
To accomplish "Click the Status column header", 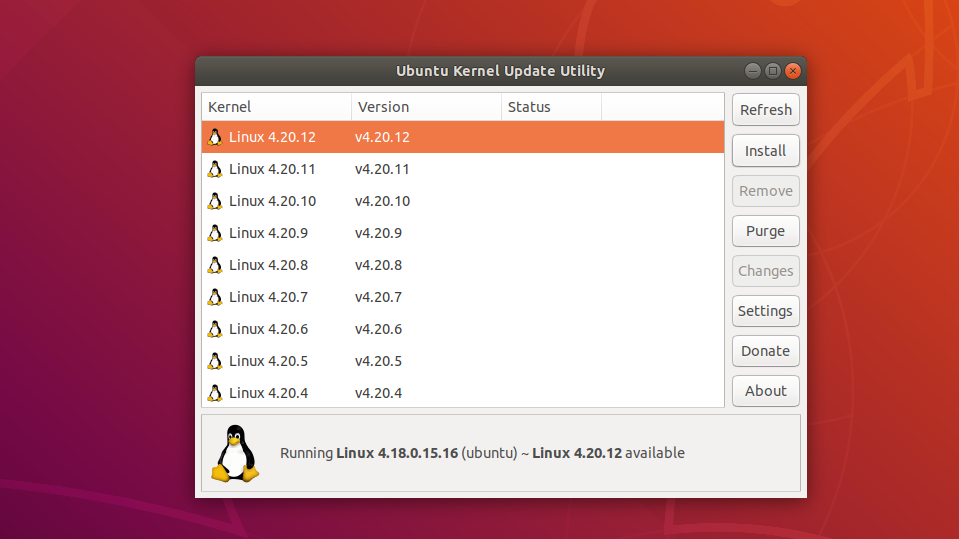I will pos(551,106).
